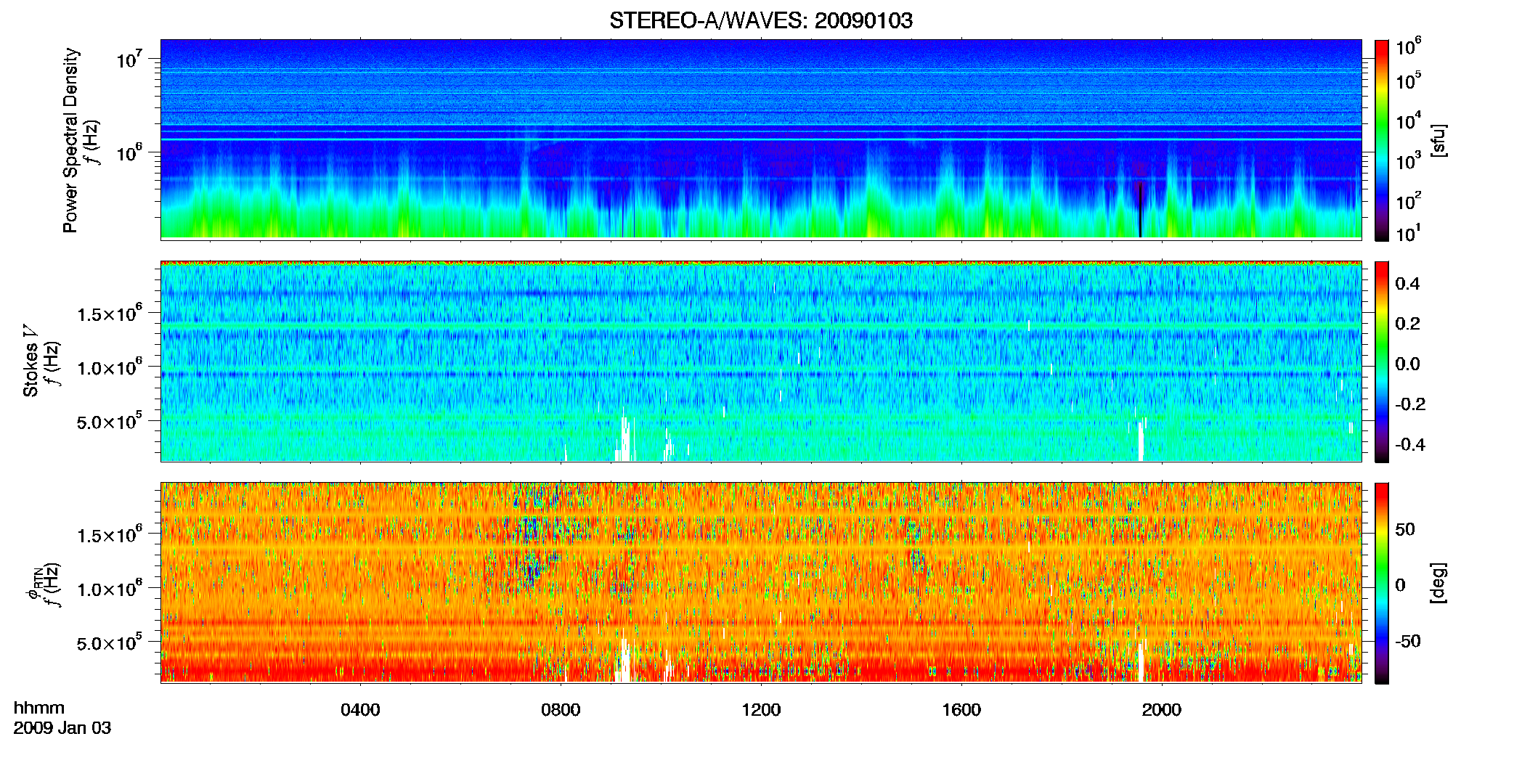Click the Stokes V spectrogram panel

pyautogui.click(x=761, y=362)
